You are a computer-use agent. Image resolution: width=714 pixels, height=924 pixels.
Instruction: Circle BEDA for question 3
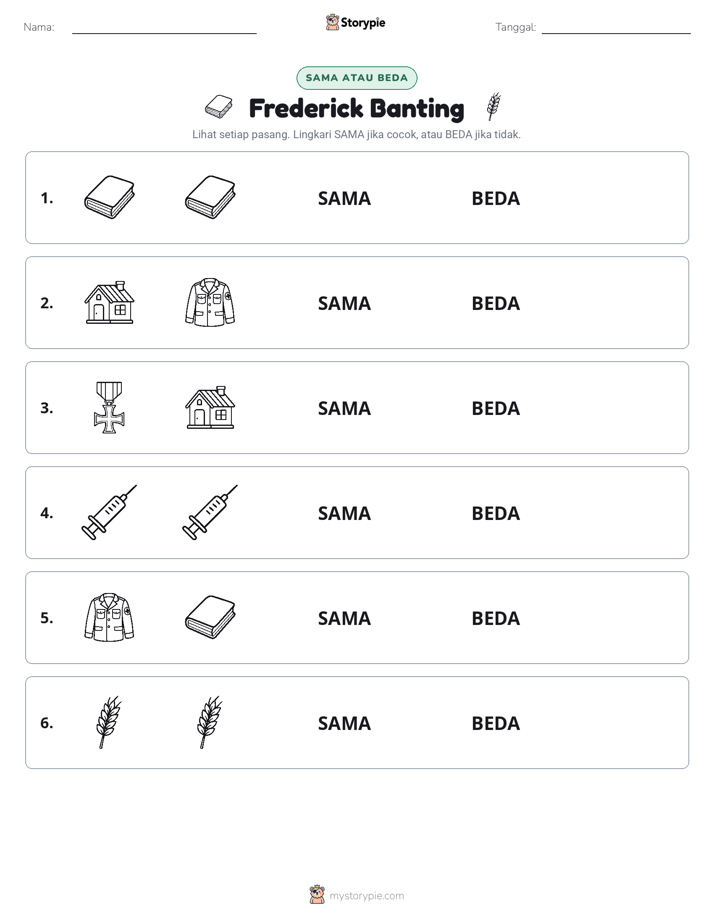(x=496, y=408)
